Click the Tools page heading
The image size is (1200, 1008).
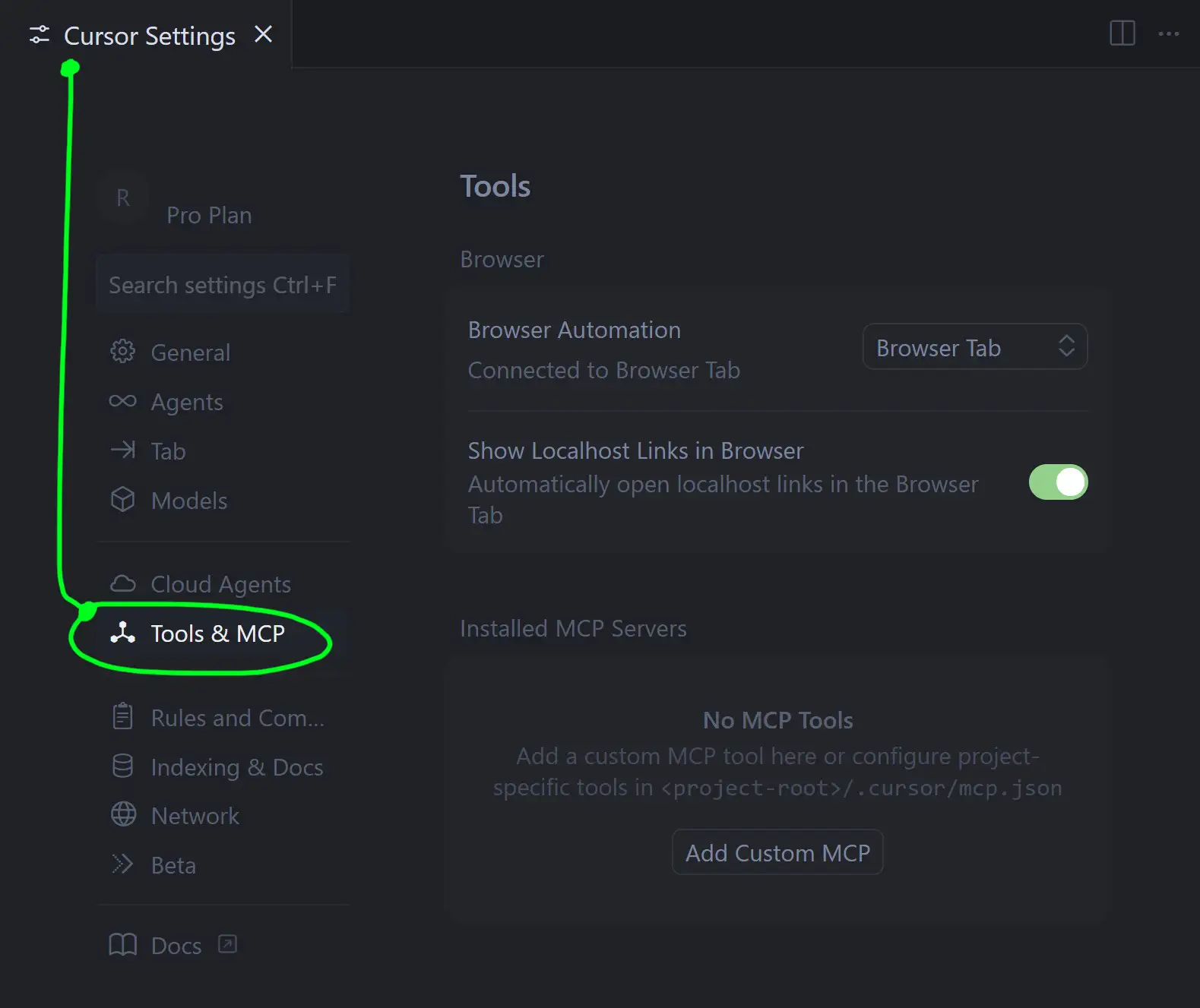495,186
